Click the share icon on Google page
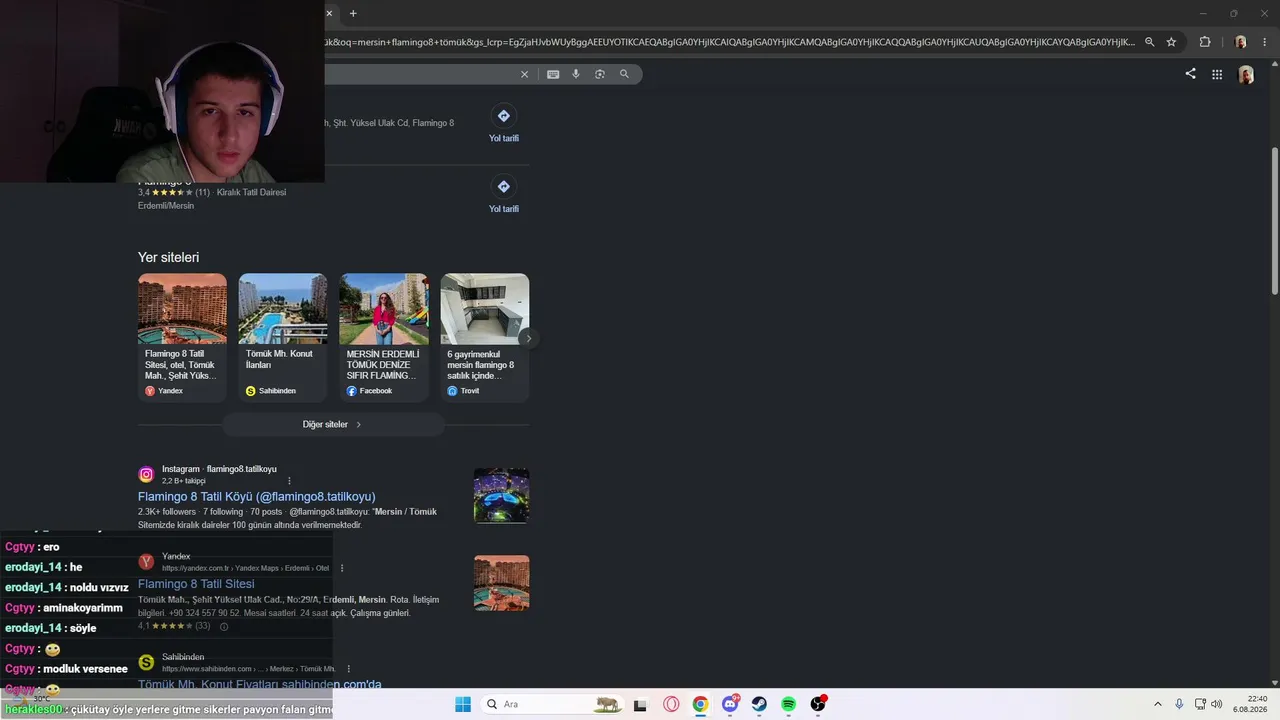The image size is (1280, 720). click(x=1190, y=73)
